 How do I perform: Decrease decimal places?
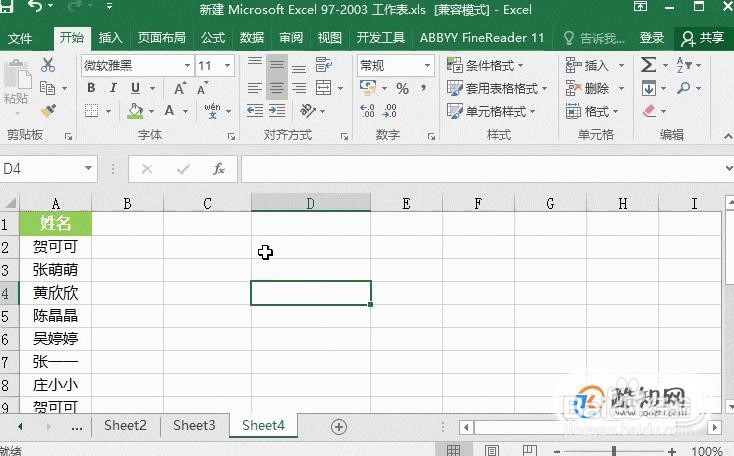[x=389, y=110]
